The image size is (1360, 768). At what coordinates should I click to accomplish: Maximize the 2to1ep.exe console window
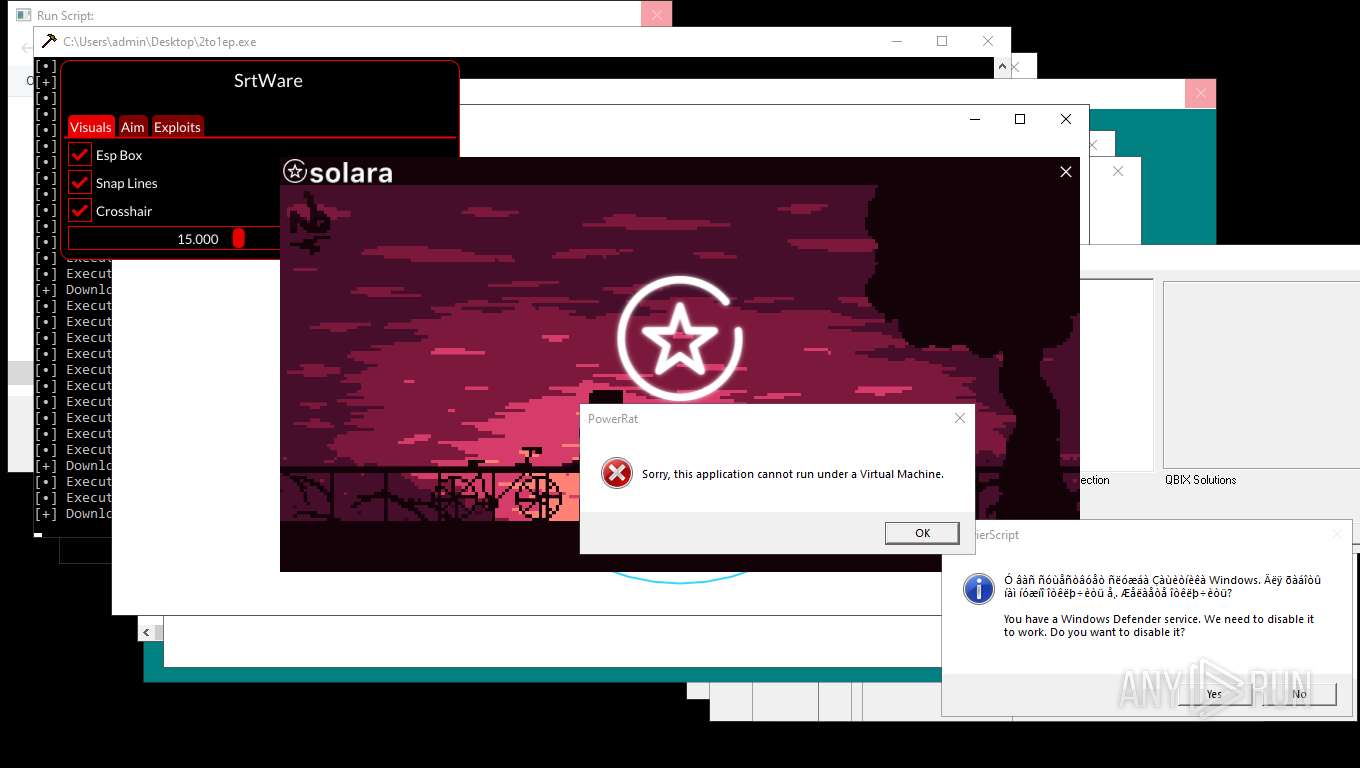pyautogui.click(x=942, y=41)
